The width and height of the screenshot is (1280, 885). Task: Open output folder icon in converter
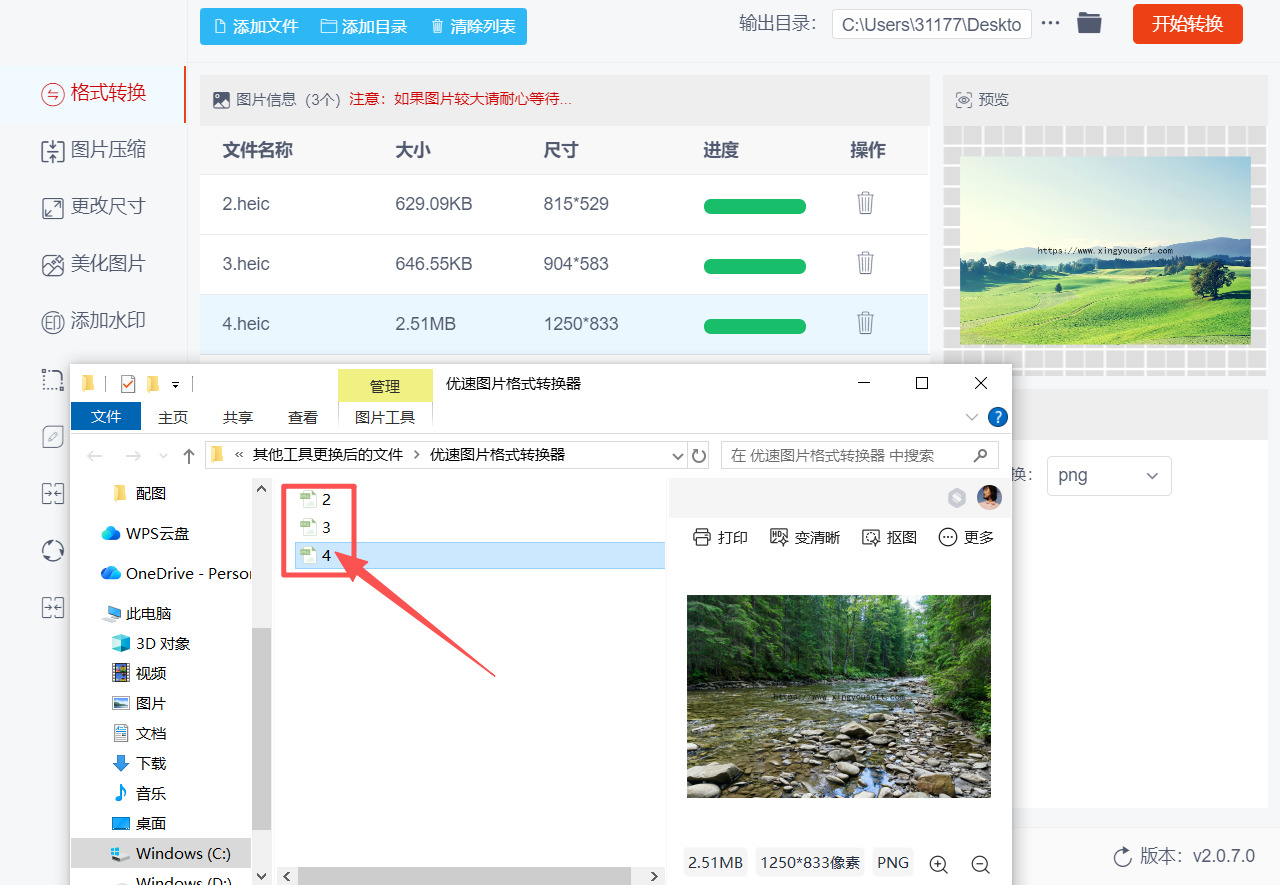tap(1089, 23)
